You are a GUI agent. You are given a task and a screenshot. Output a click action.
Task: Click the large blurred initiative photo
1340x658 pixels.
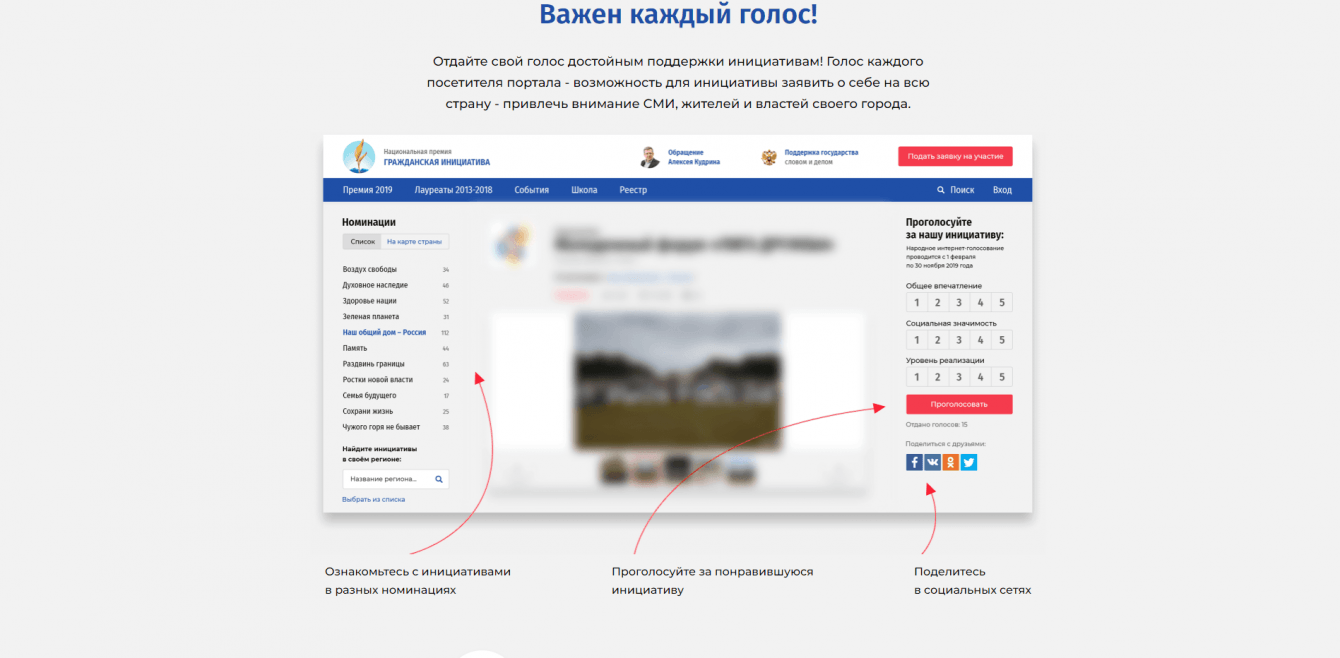coord(678,380)
